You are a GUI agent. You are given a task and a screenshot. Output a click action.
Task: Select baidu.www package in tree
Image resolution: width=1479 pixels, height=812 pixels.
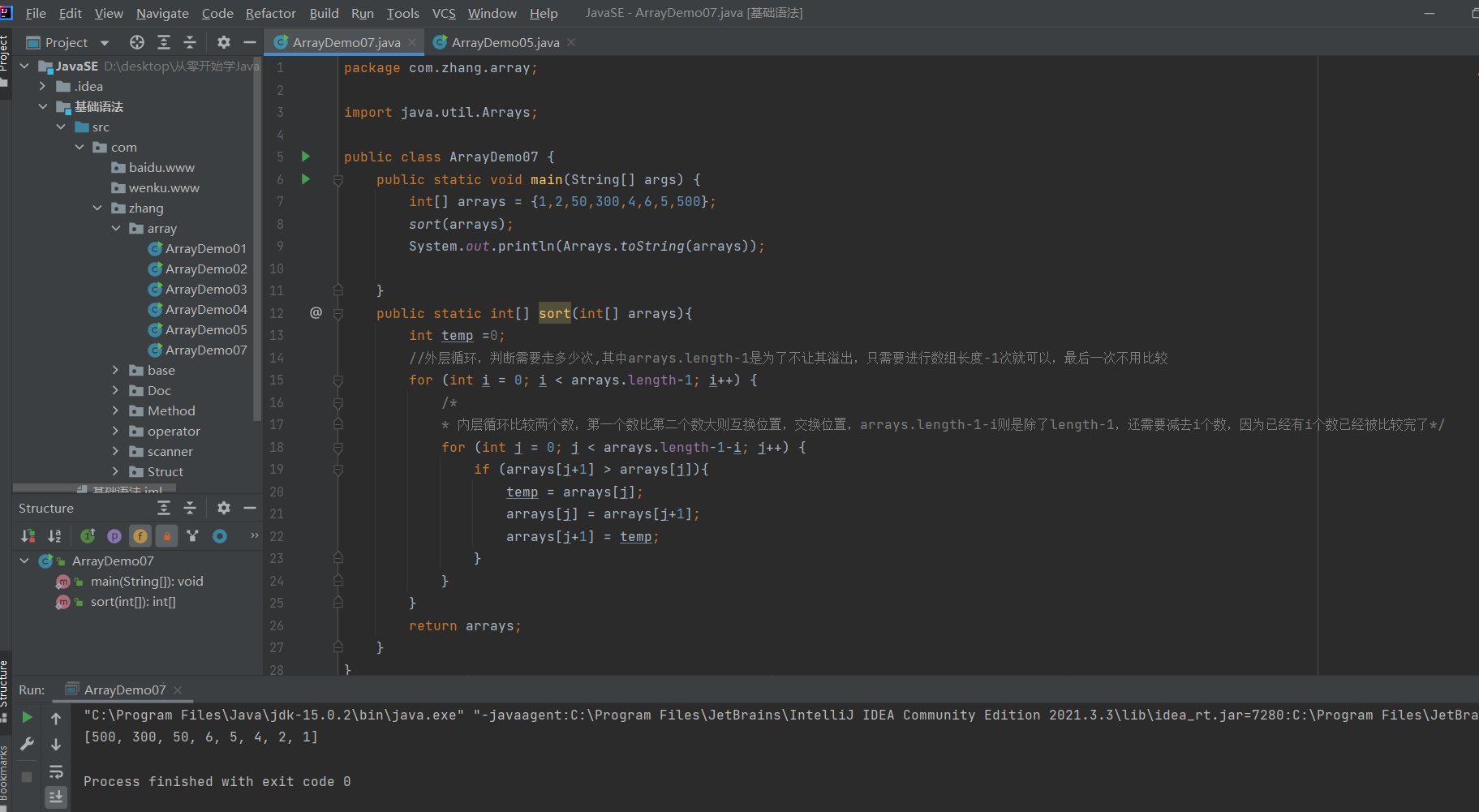161,167
